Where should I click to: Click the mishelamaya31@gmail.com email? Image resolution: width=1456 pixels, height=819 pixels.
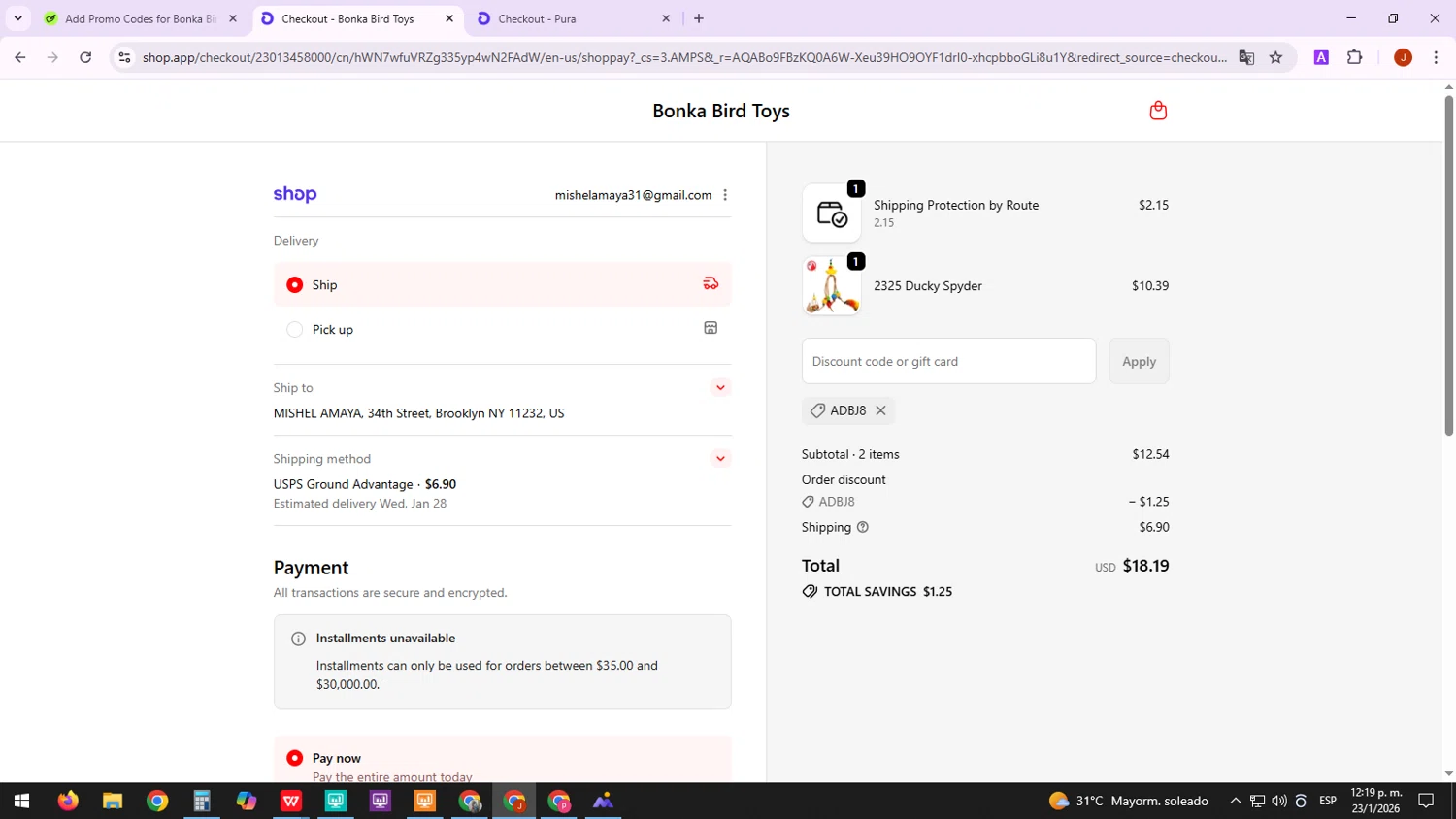633,195
